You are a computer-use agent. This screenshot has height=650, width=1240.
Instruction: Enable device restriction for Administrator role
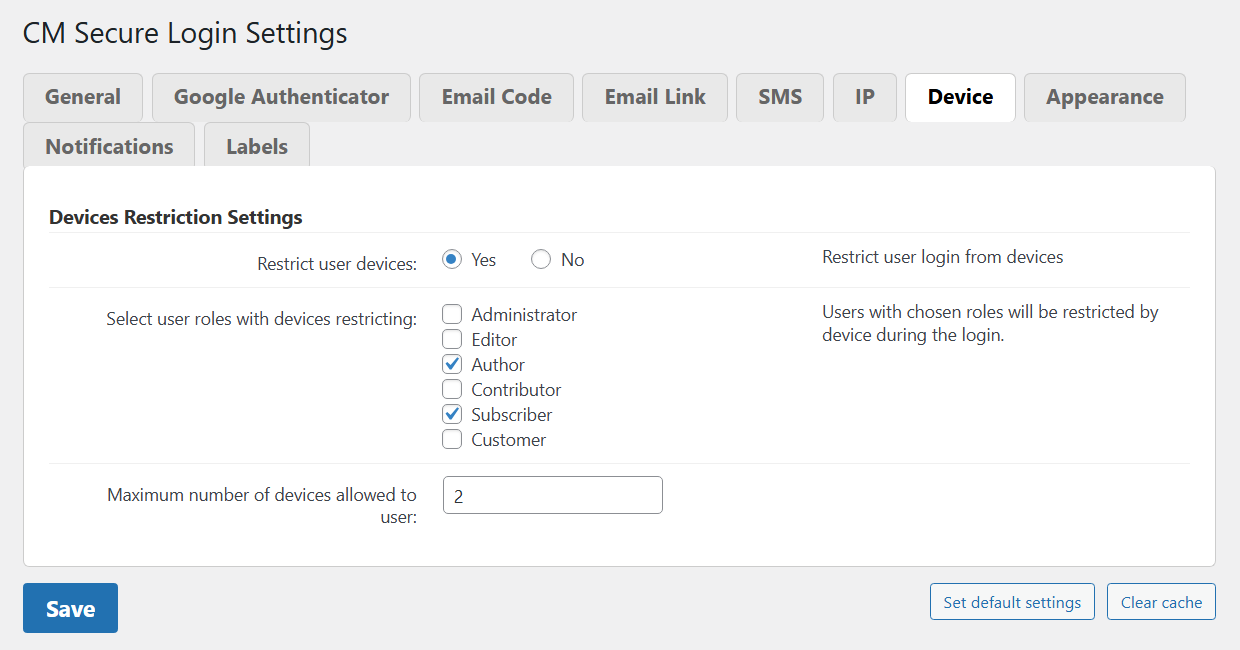452,314
